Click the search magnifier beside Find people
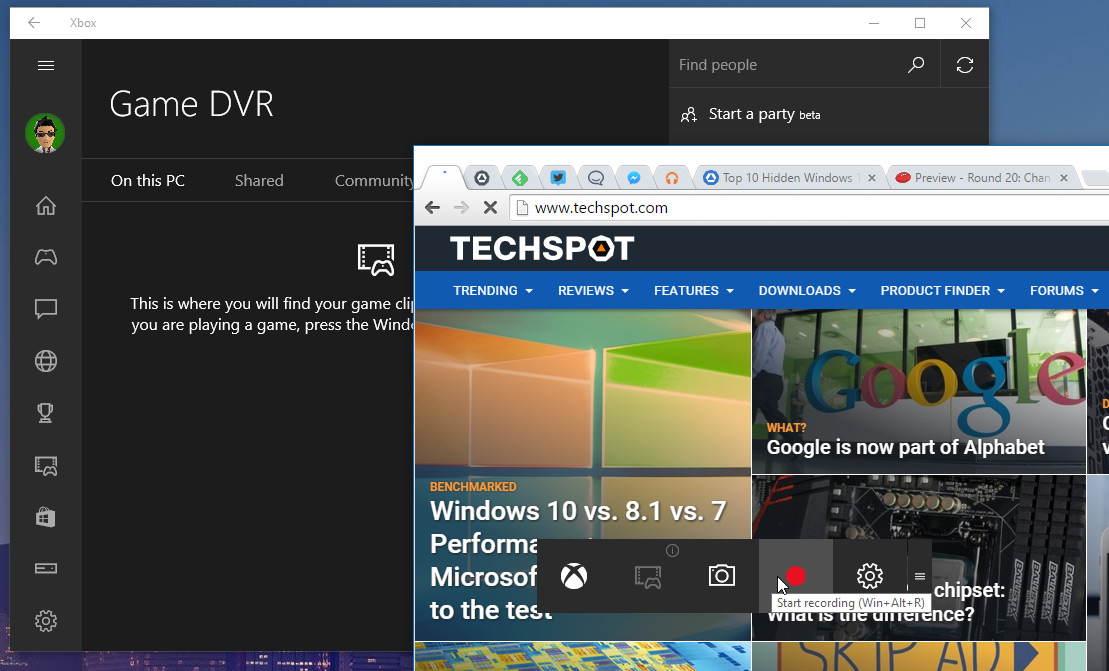 point(916,65)
